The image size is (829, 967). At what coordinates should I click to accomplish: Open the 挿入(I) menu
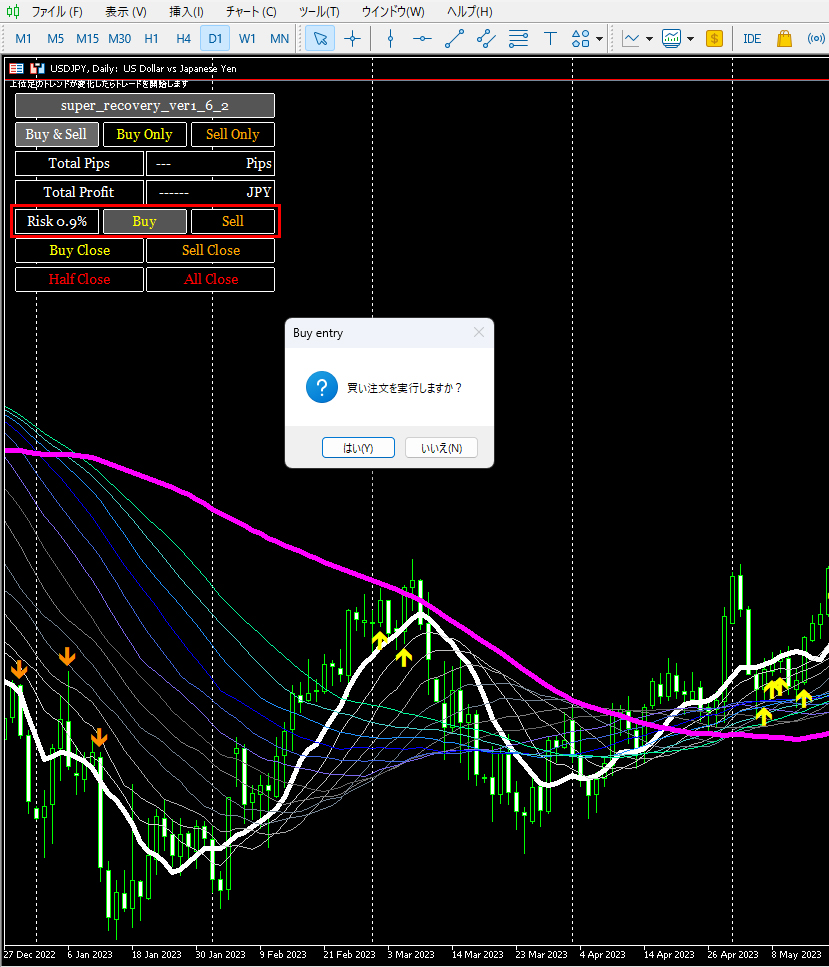[187, 11]
